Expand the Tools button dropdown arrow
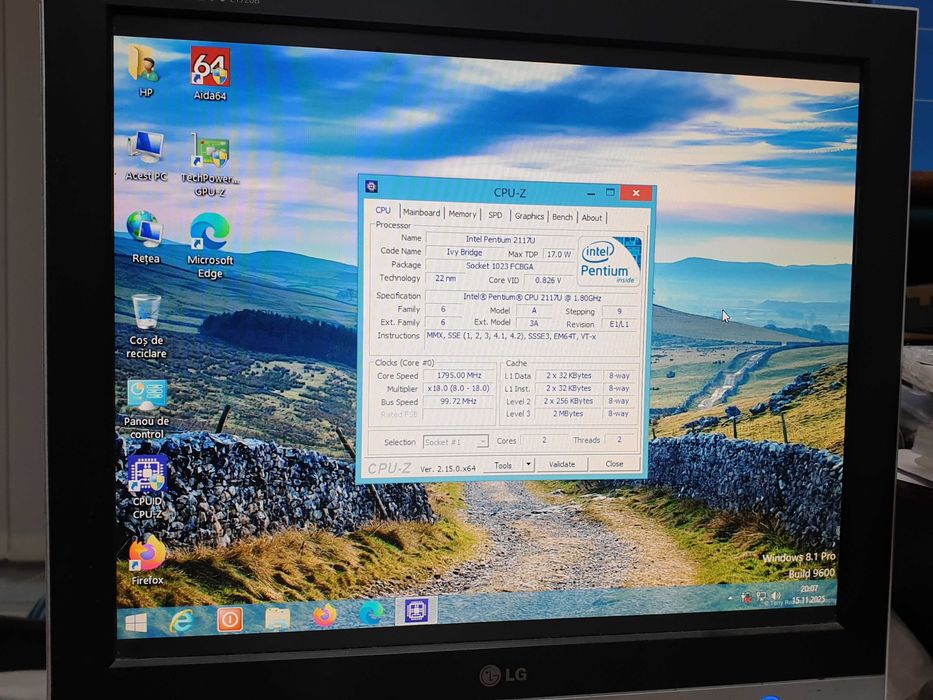The image size is (933, 700). coord(528,464)
